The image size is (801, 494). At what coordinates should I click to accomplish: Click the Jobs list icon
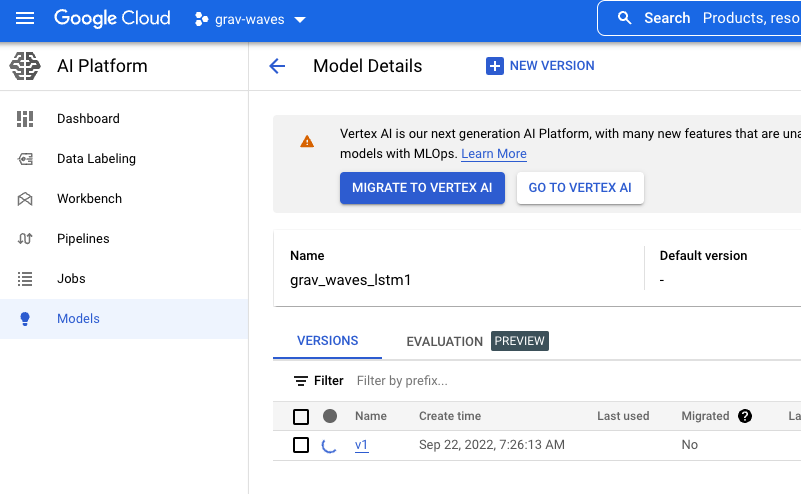(x=25, y=278)
